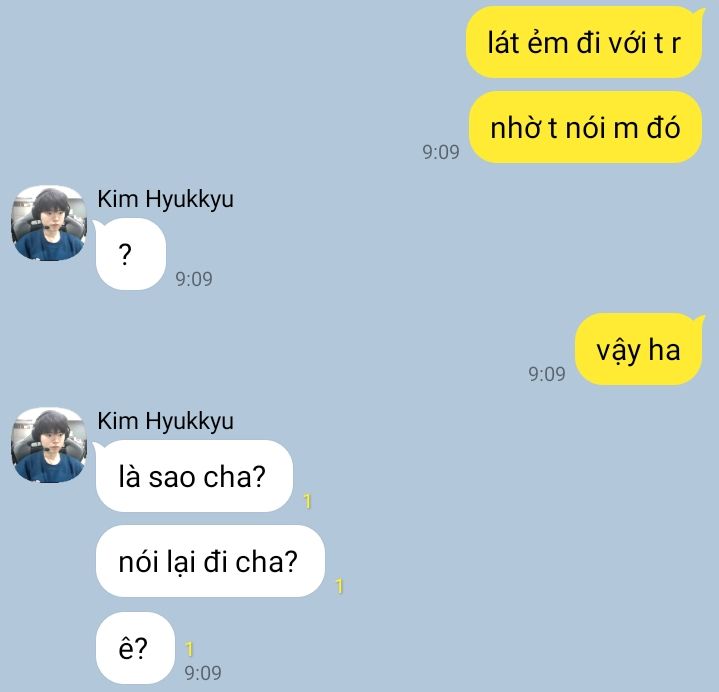Screen dimensions: 719x692
Task: Select the unread count next to 'nói lại đi cha?'
Action: tap(339, 586)
